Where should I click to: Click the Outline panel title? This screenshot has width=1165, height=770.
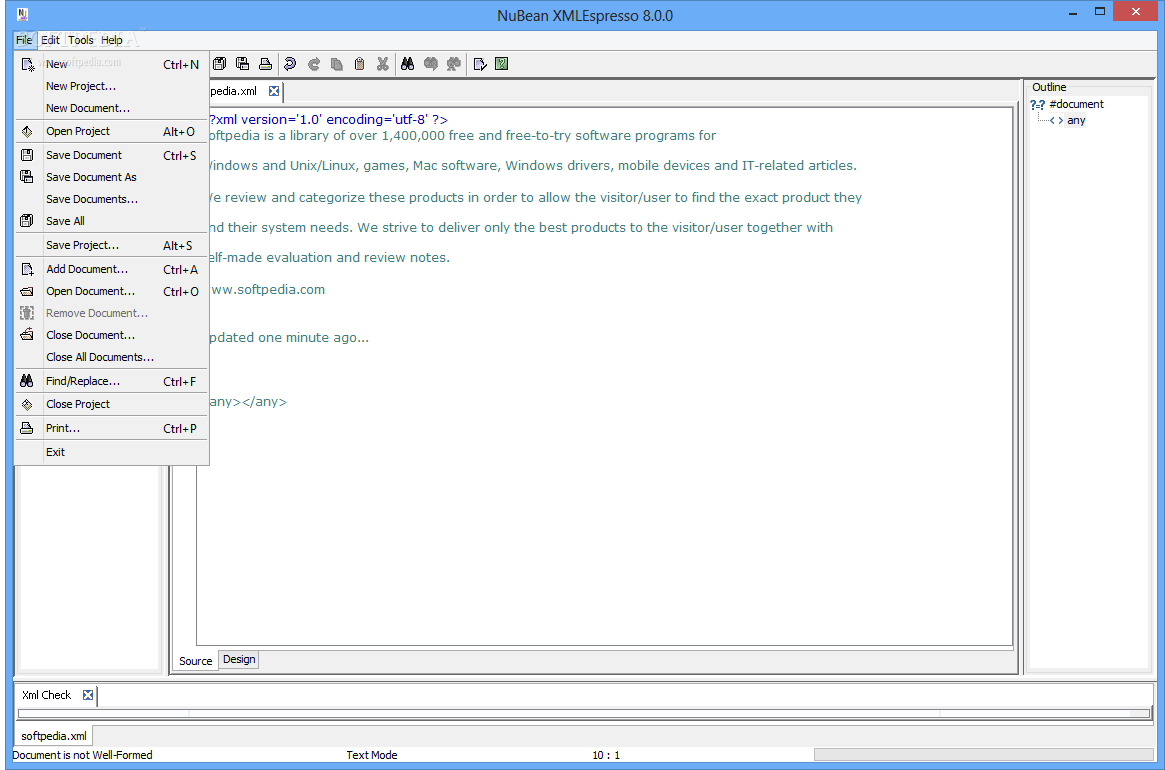(x=1048, y=87)
